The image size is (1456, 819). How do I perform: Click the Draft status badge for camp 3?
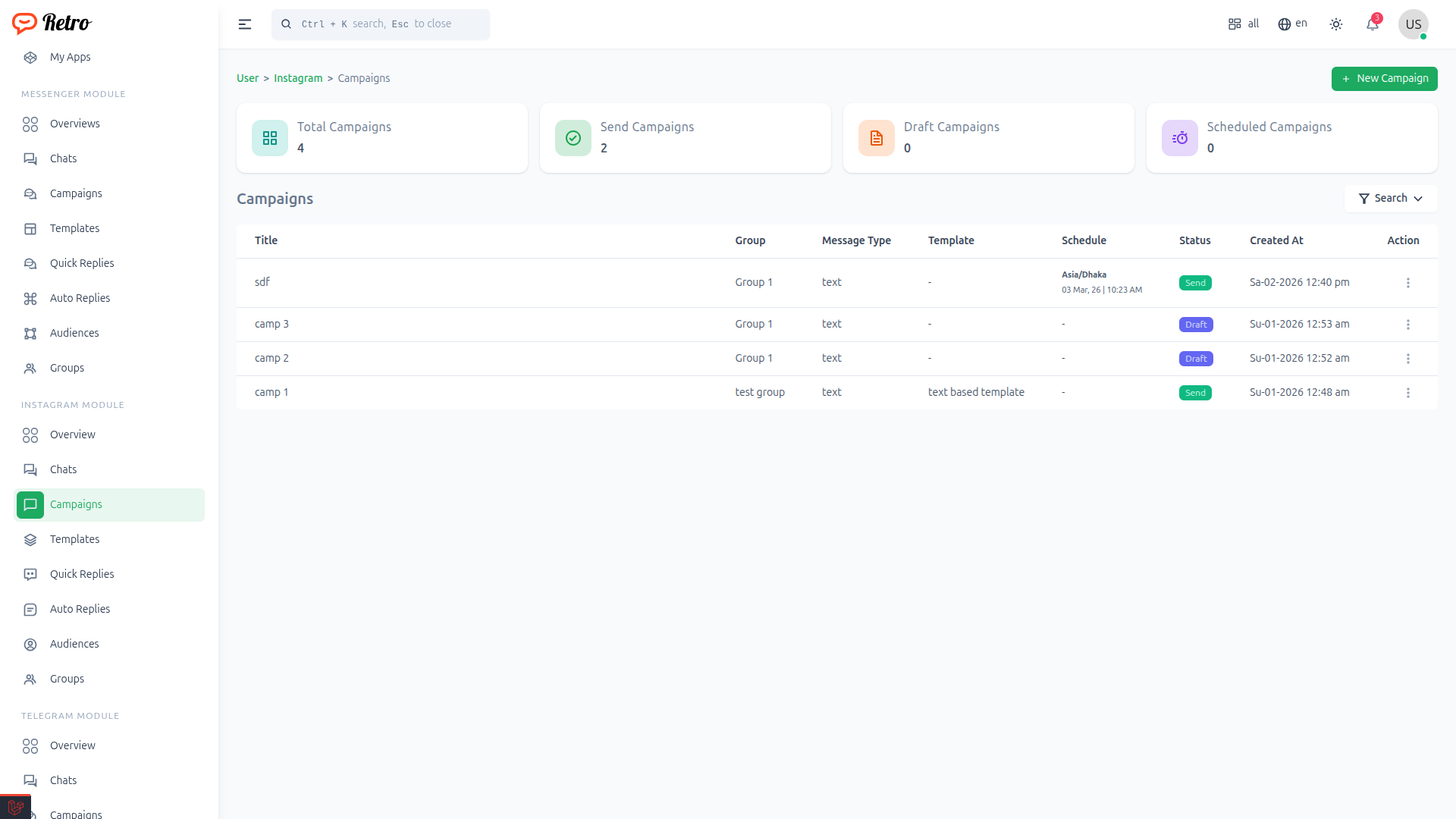pyautogui.click(x=1196, y=325)
